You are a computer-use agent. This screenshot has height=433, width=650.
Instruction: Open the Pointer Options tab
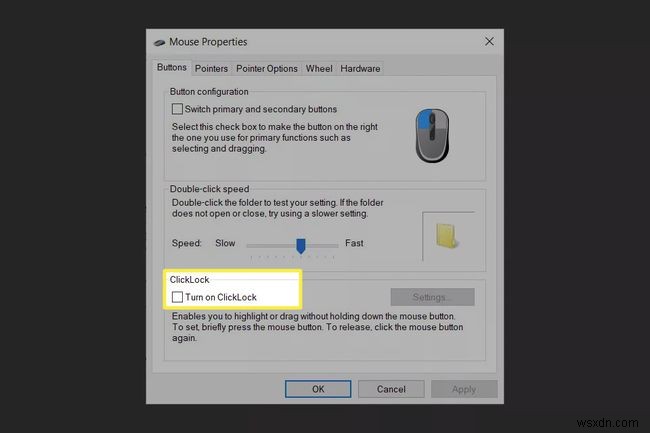coord(267,69)
